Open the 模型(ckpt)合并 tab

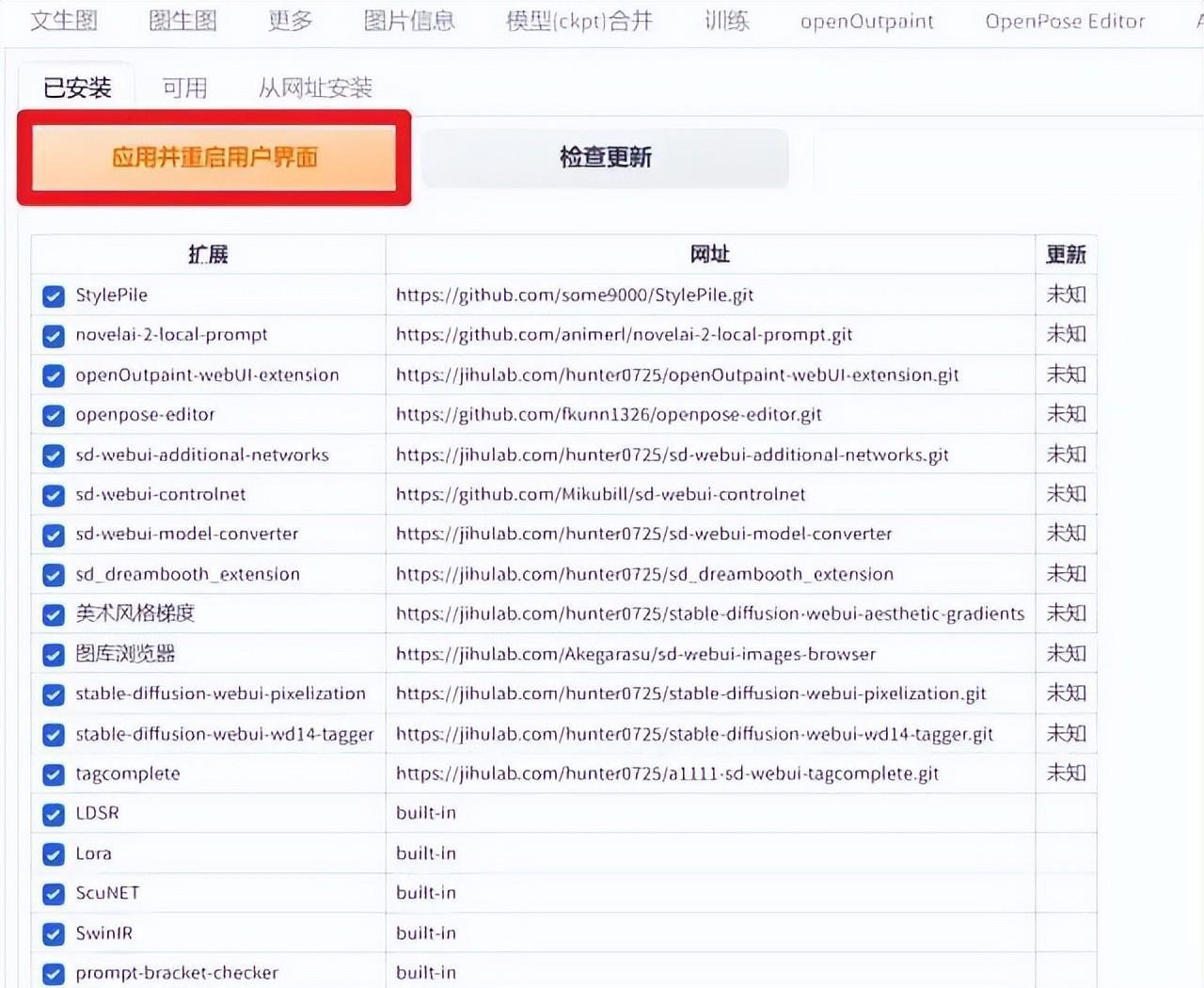(x=579, y=21)
